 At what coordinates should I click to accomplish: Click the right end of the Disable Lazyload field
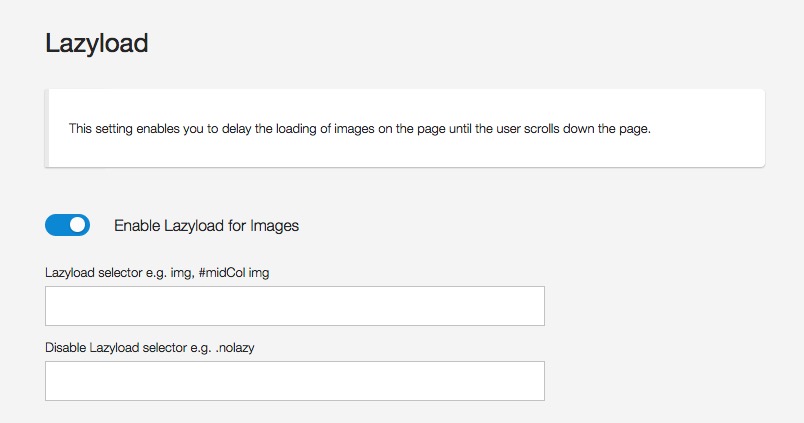[x=530, y=381]
